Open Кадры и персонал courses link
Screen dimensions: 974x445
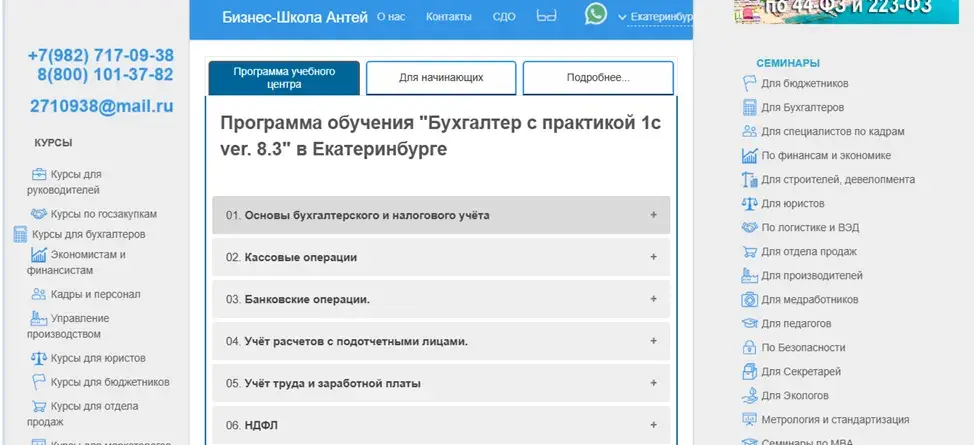pyautogui.click(x=96, y=294)
